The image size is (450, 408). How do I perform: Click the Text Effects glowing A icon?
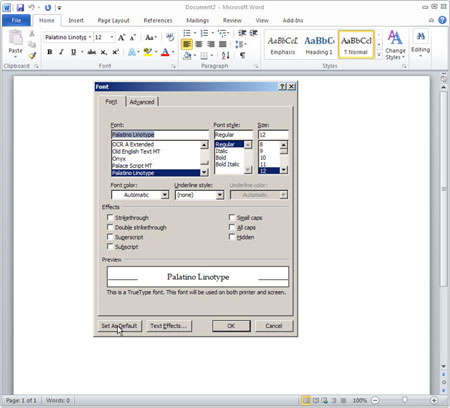click(132, 52)
